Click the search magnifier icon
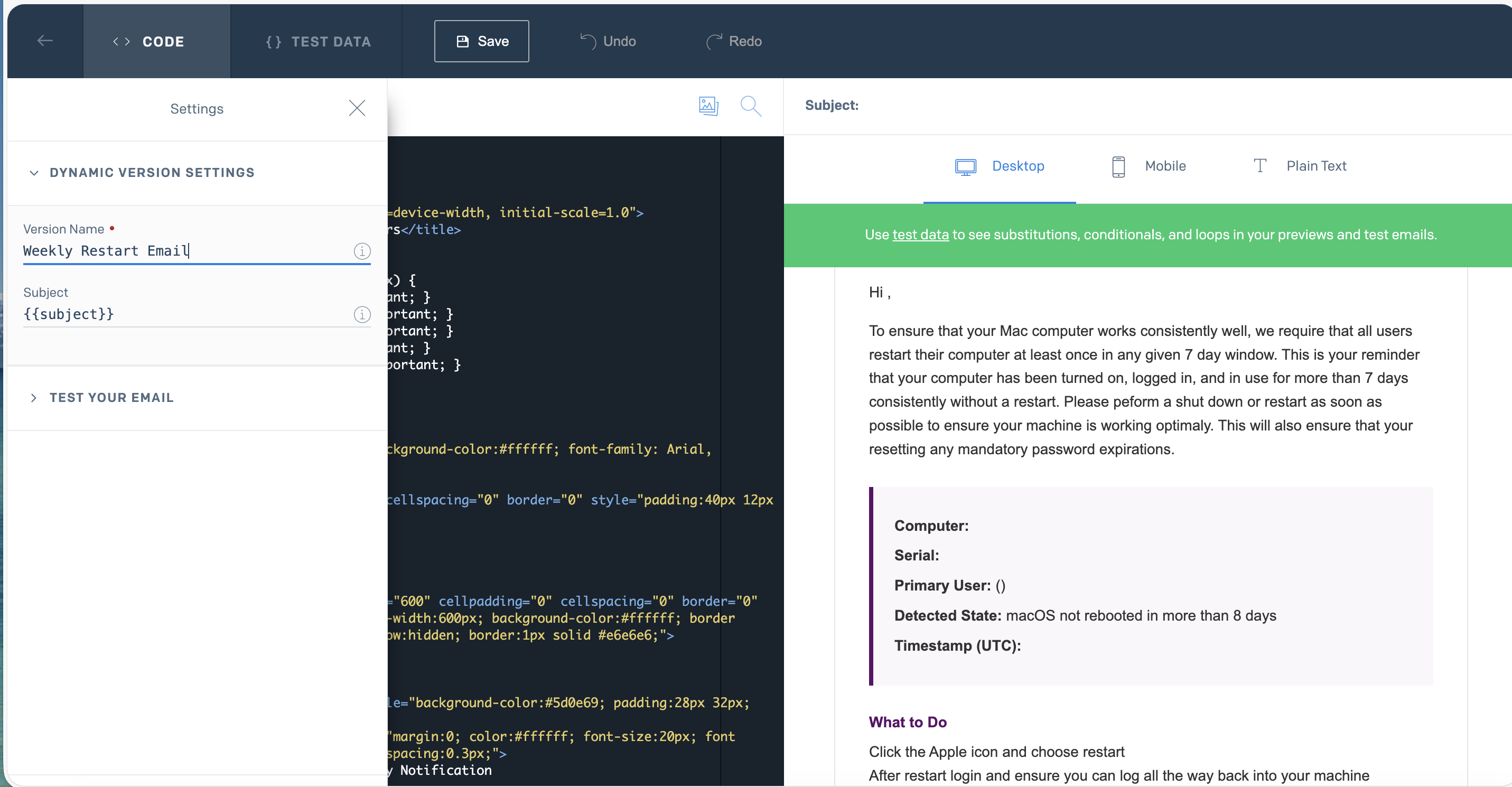The height and width of the screenshot is (787, 1512). click(x=750, y=106)
